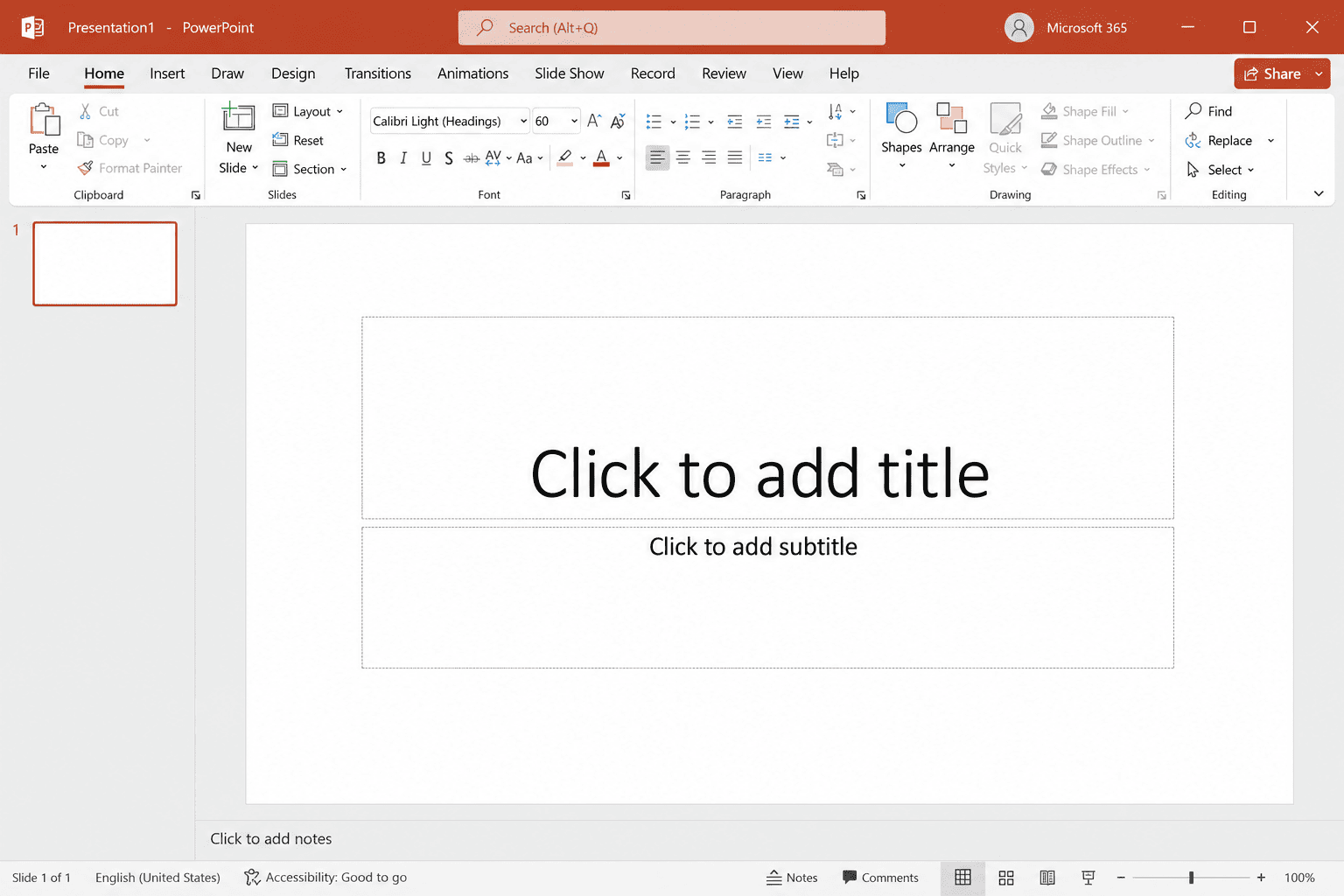The width and height of the screenshot is (1344, 896).
Task: Open Paragraph dialog launcher
Action: pos(861,195)
